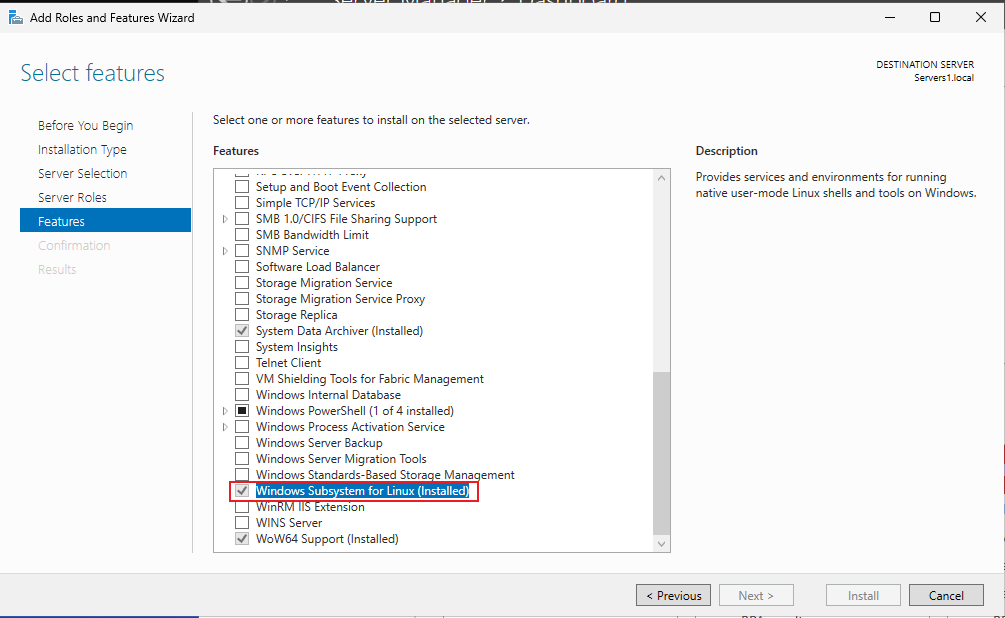Minimize the Add Roles and Features Wizard

tap(890, 17)
